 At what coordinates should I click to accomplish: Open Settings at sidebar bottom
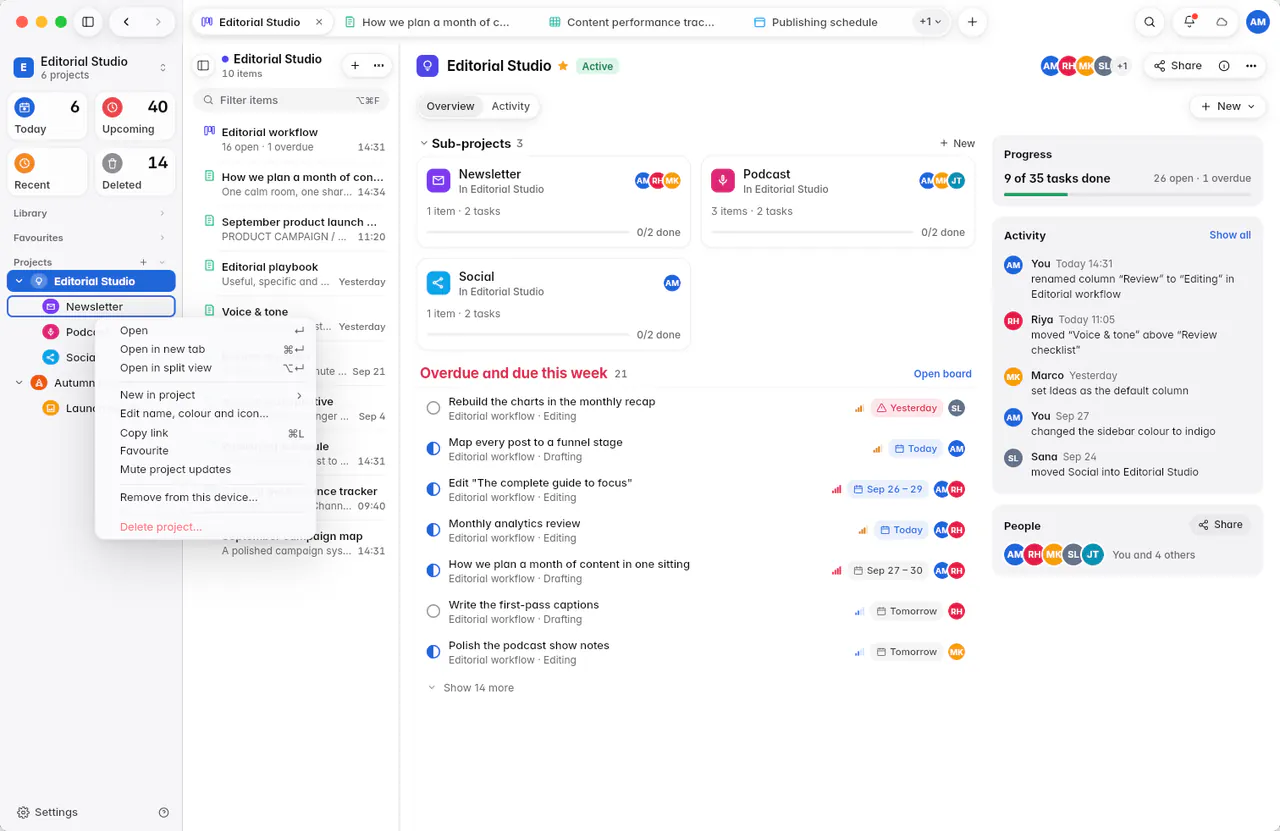47,813
